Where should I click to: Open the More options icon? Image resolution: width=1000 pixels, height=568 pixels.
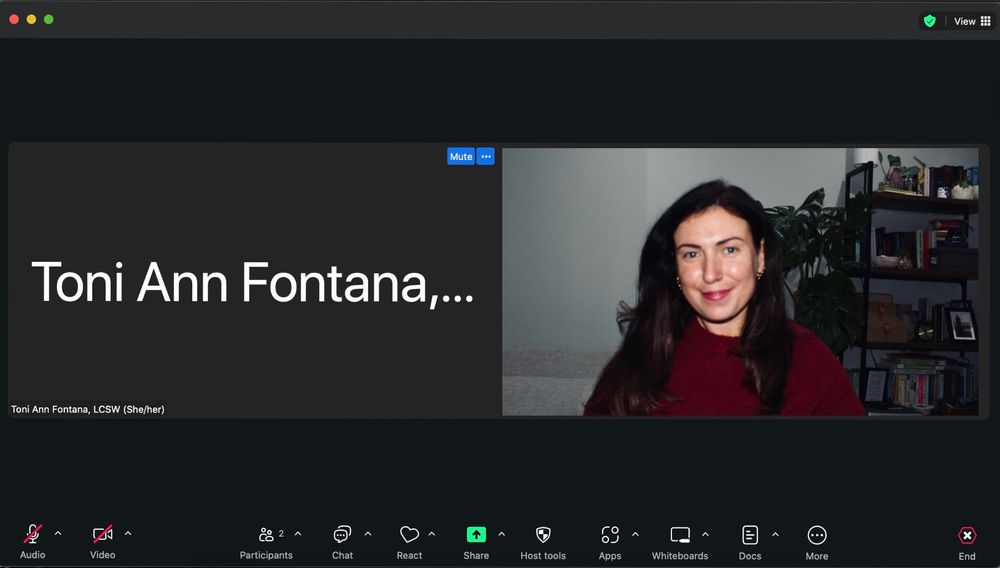point(817,535)
